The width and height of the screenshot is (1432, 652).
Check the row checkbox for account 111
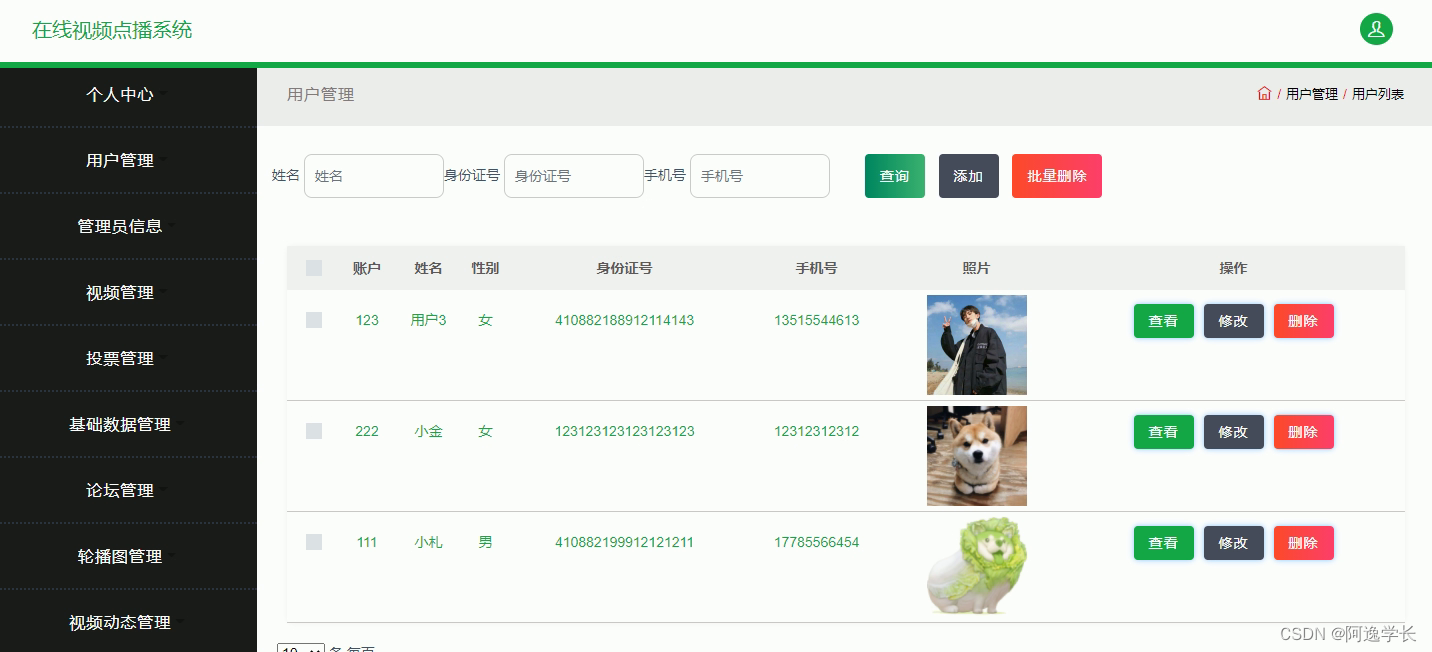(314, 542)
